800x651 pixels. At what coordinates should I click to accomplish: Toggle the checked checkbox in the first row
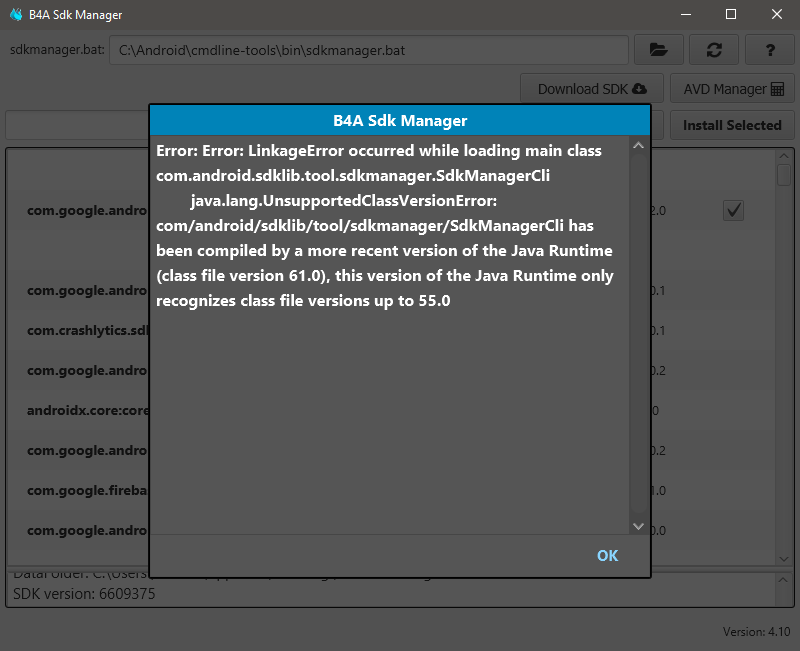click(733, 210)
